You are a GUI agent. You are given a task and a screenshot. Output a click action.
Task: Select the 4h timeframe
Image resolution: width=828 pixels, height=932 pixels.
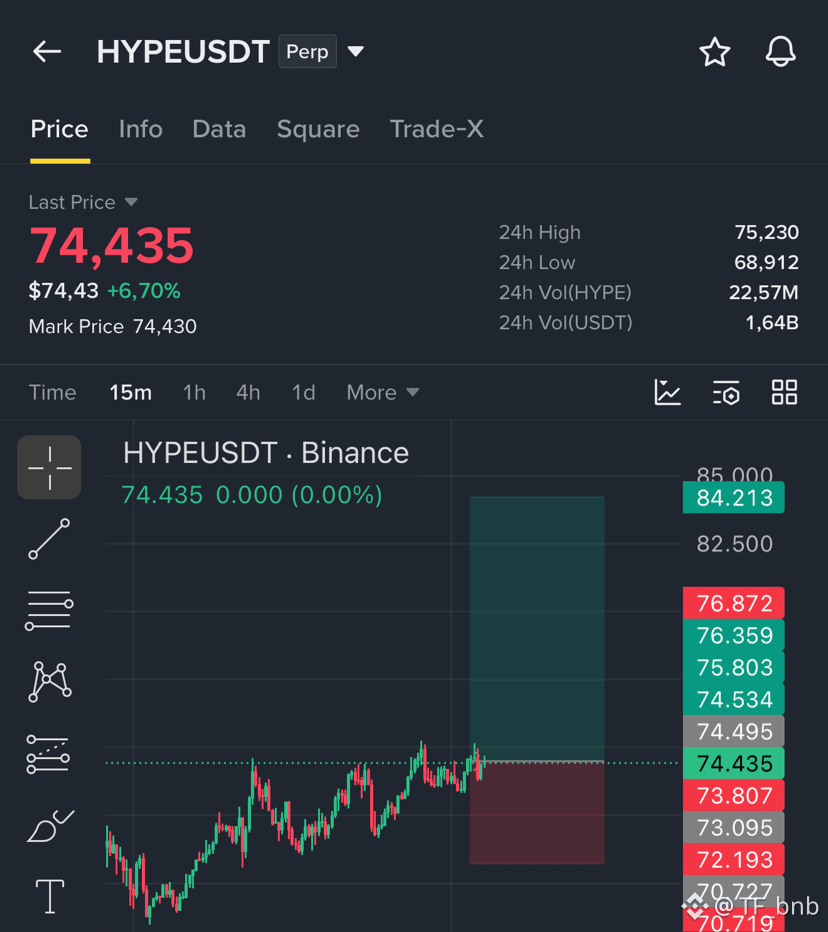tap(248, 392)
